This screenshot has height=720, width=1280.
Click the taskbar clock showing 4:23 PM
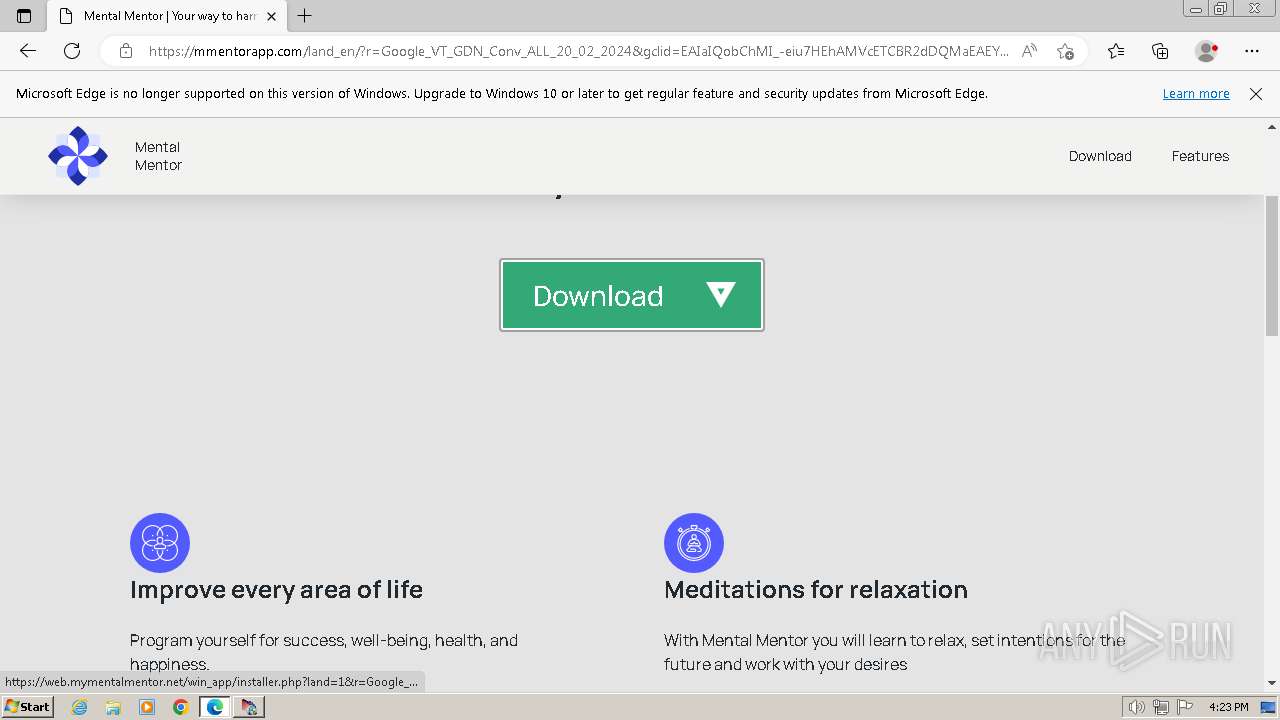1228,707
